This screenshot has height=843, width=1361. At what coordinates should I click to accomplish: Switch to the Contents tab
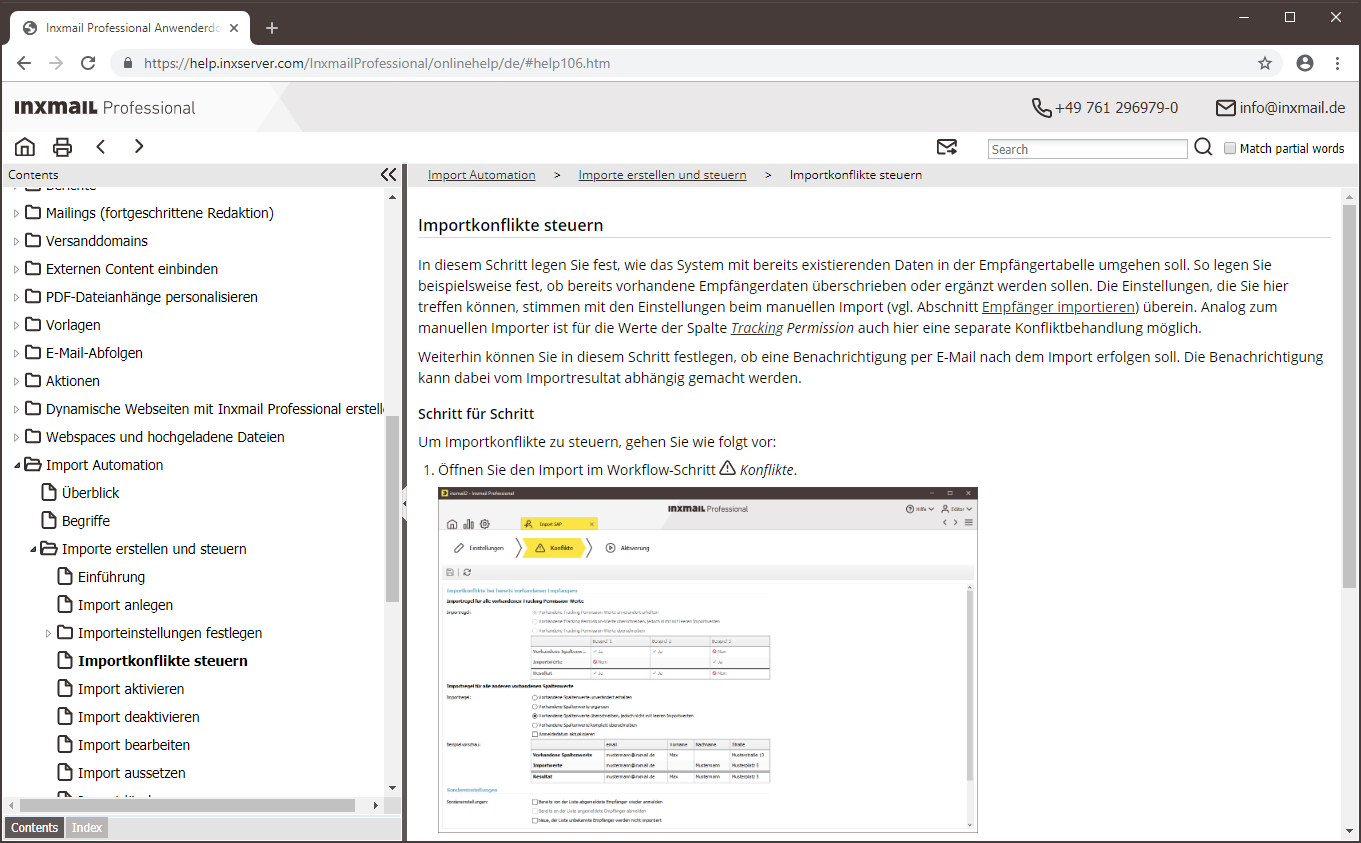click(x=35, y=828)
